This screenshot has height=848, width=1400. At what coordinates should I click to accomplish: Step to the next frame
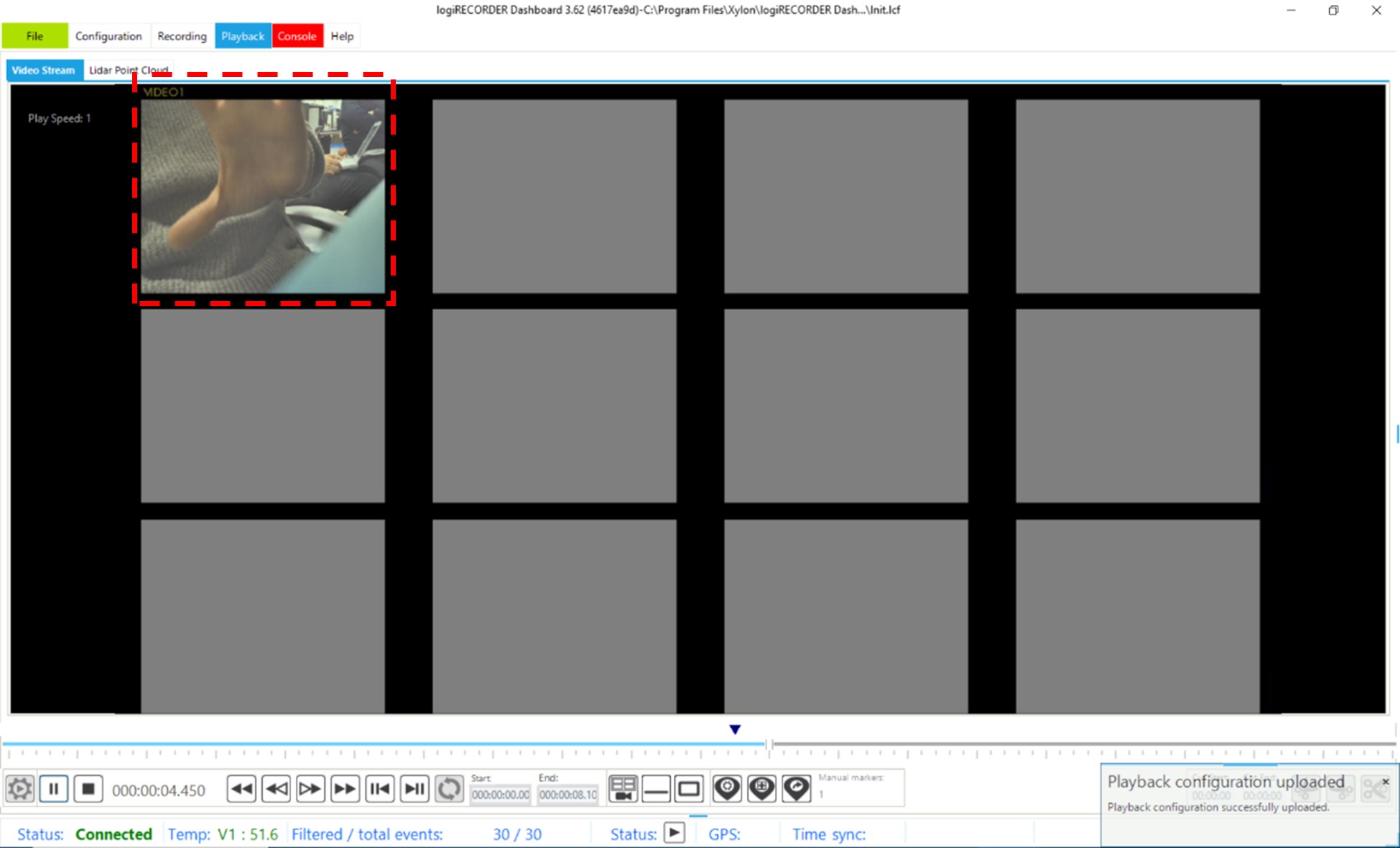click(414, 789)
